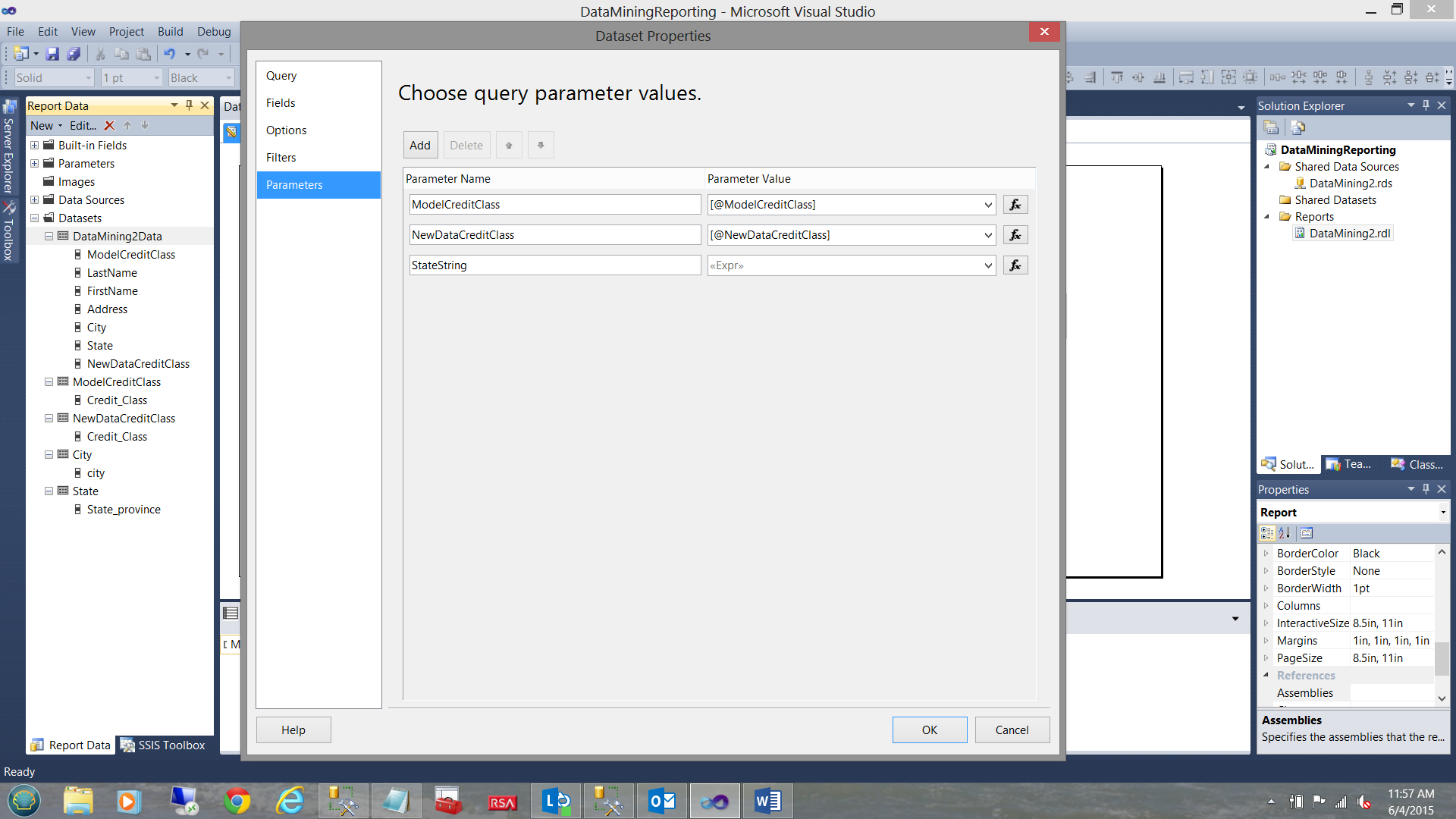Open expression editor for StateString parameter
The image size is (1456, 819).
point(1015,265)
